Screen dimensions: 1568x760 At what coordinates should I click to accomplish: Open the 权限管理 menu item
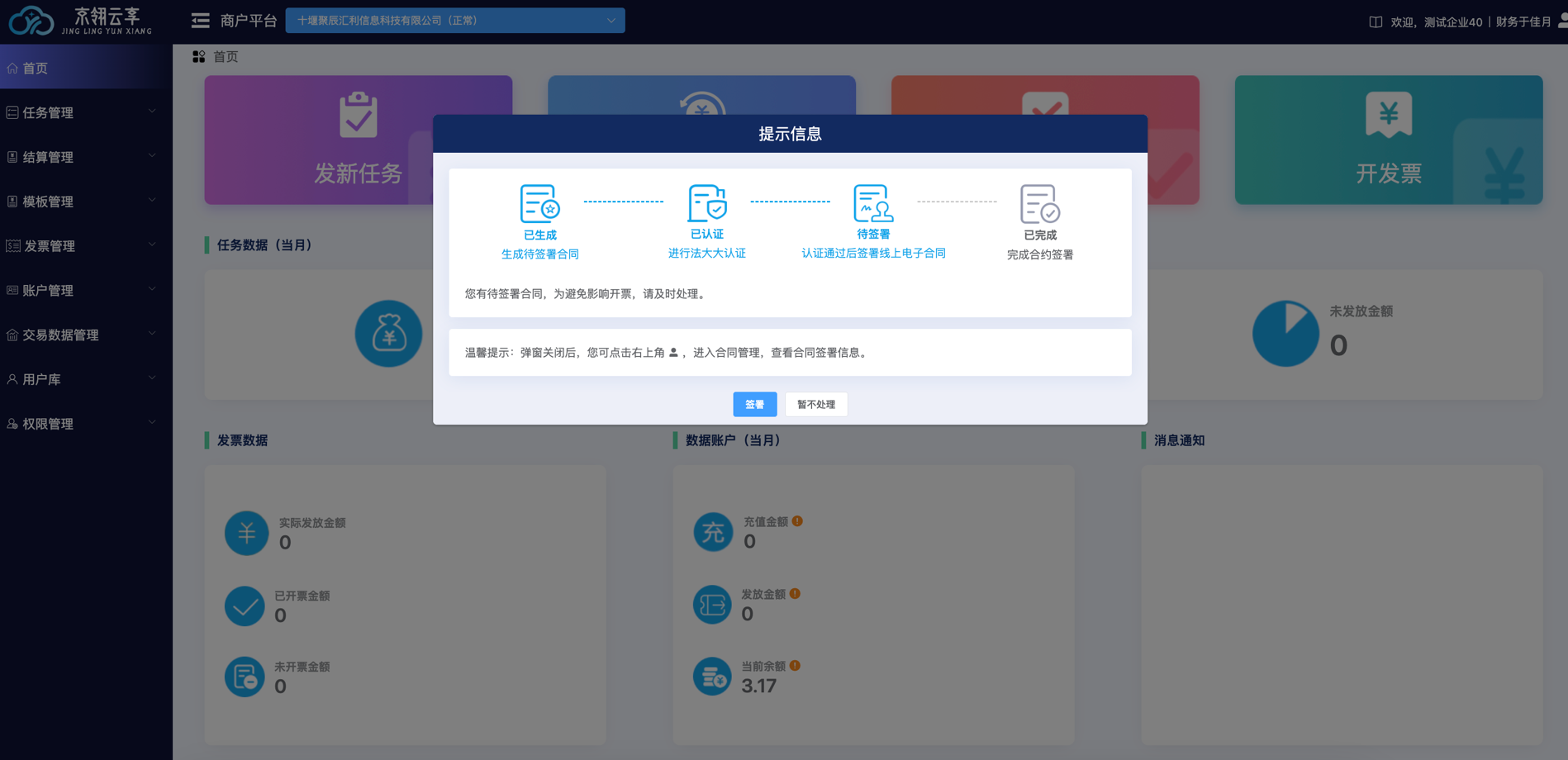click(83, 424)
